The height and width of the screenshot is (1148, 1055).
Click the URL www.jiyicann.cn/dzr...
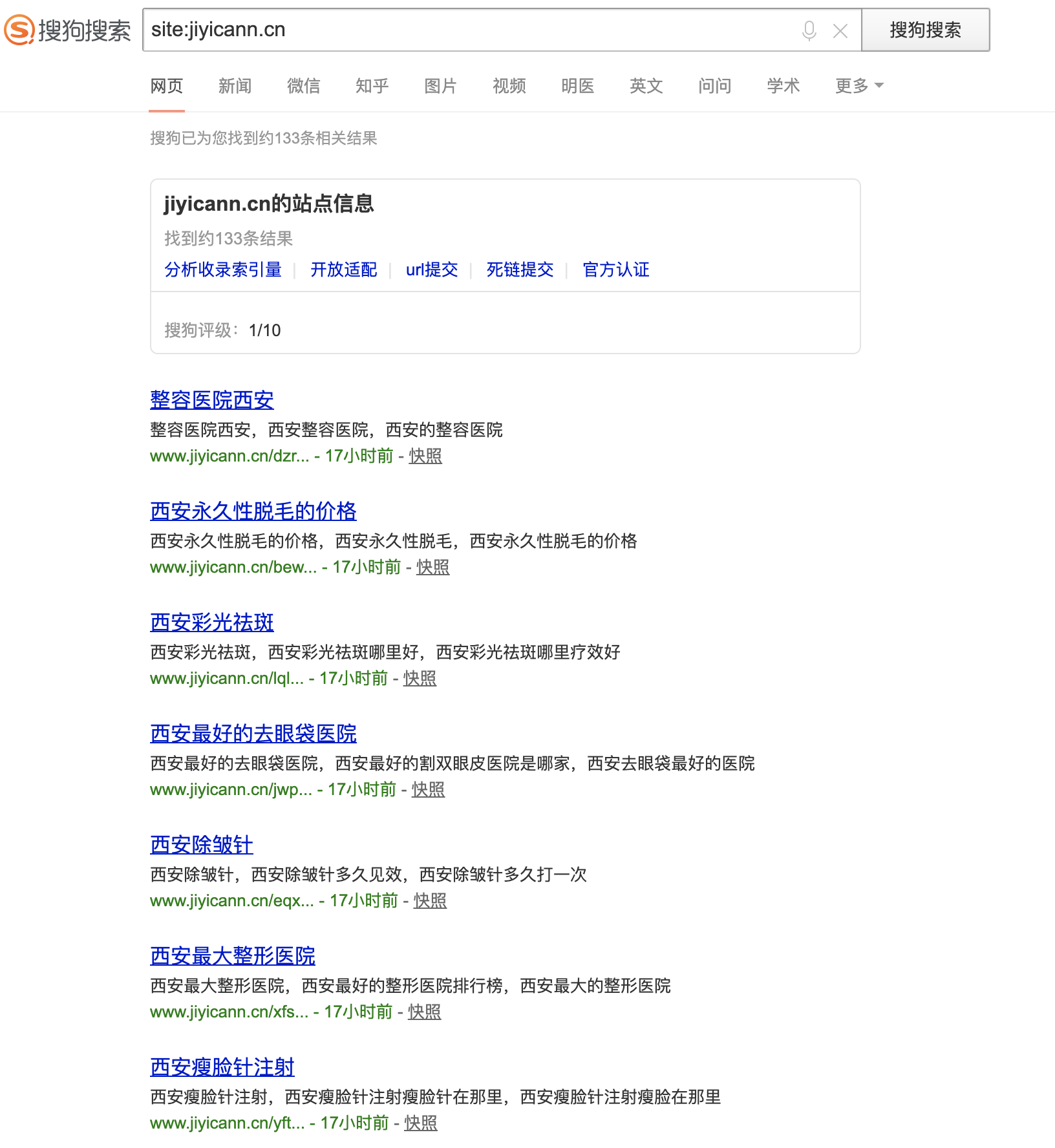(x=229, y=456)
